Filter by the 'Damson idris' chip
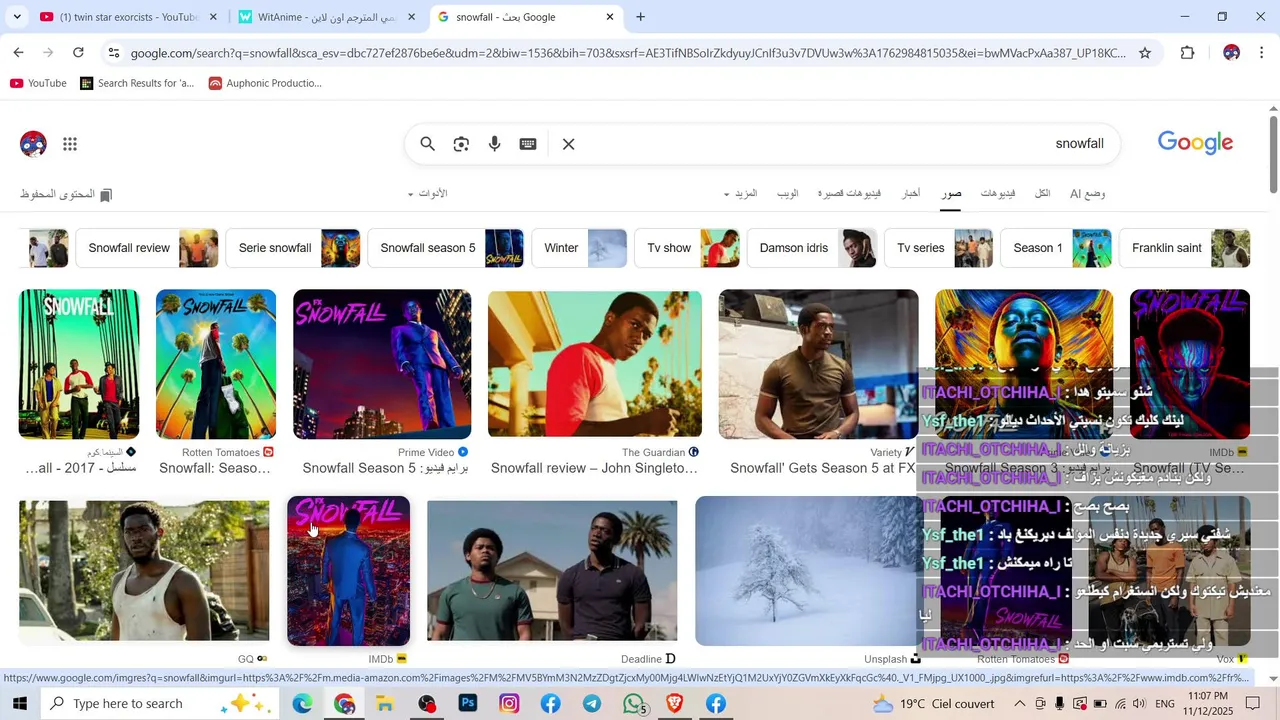1280x720 pixels. (x=812, y=248)
